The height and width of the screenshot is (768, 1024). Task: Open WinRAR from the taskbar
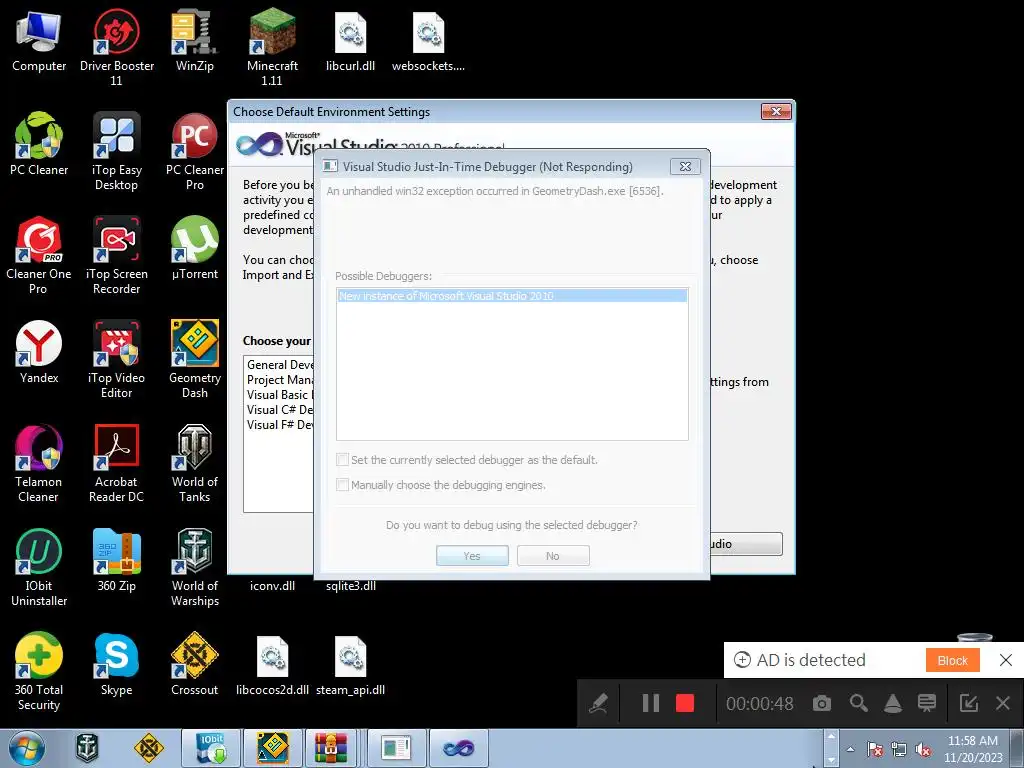pyautogui.click(x=332, y=748)
